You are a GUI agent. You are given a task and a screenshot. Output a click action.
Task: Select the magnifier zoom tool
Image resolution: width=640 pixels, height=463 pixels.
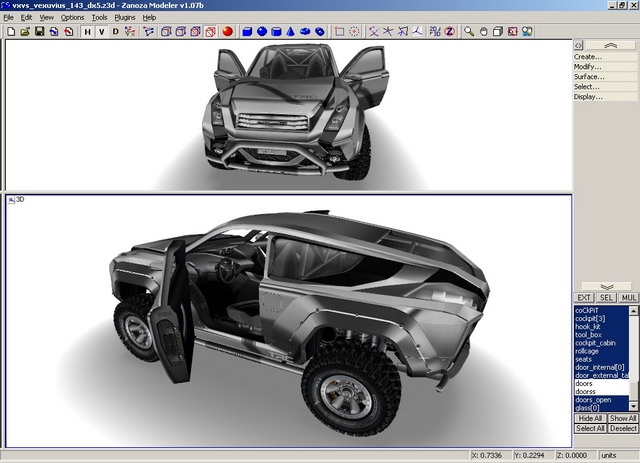tap(469, 31)
